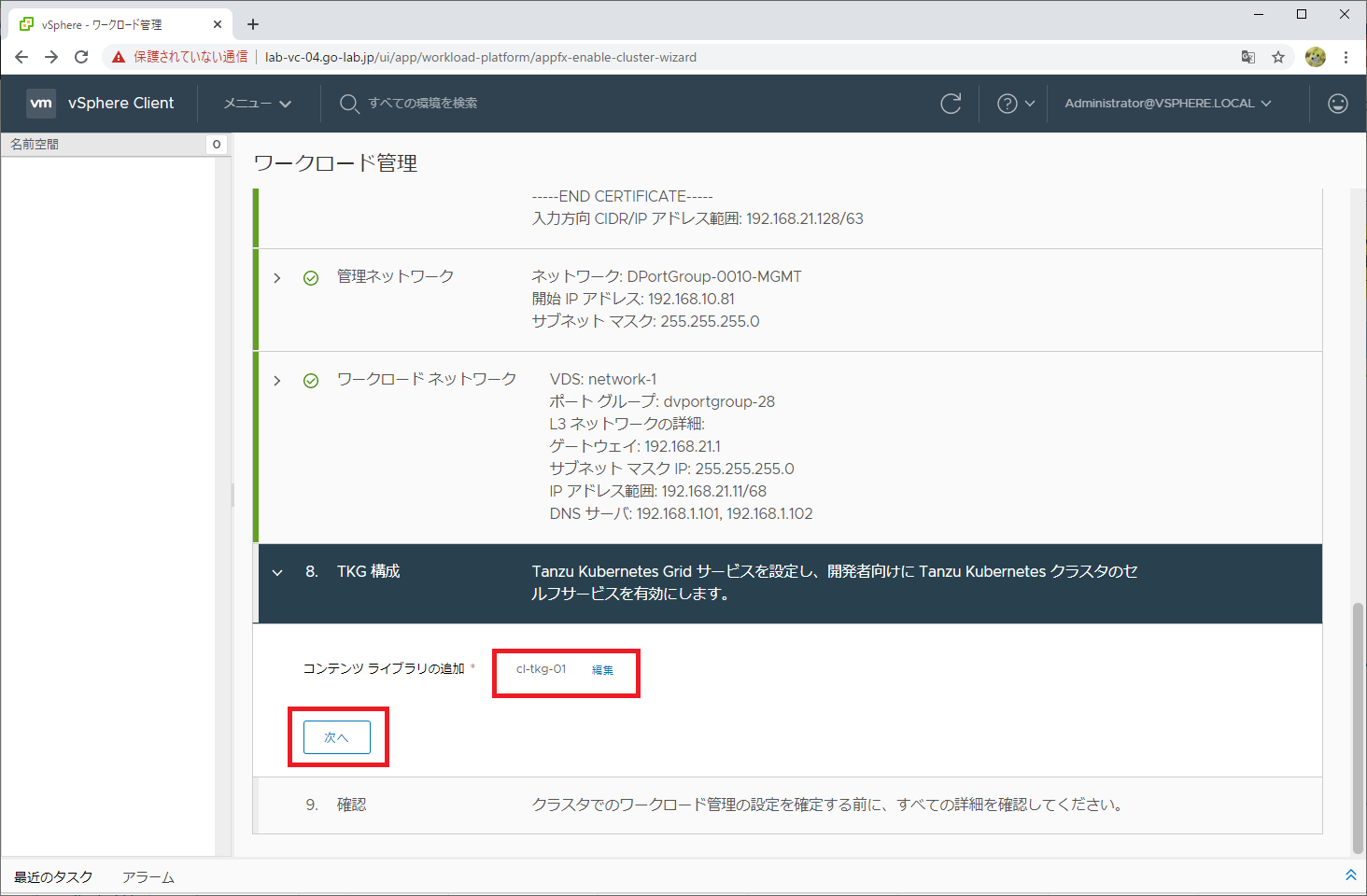The height and width of the screenshot is (896, 1367).
Task: Close the vSphere browser tab
Action: [x=218, y=24]
